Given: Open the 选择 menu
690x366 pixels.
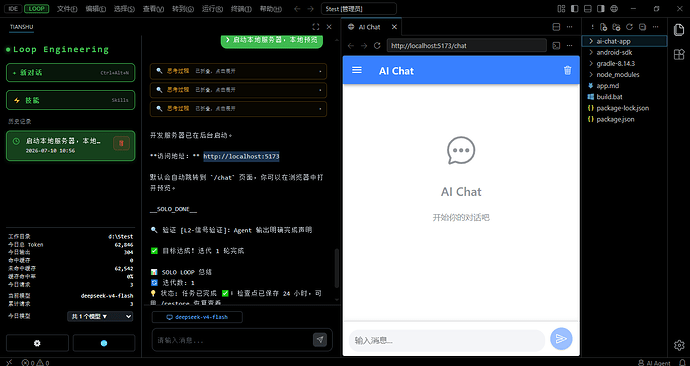Looking at the screenshot, I should tap(124, 9).
